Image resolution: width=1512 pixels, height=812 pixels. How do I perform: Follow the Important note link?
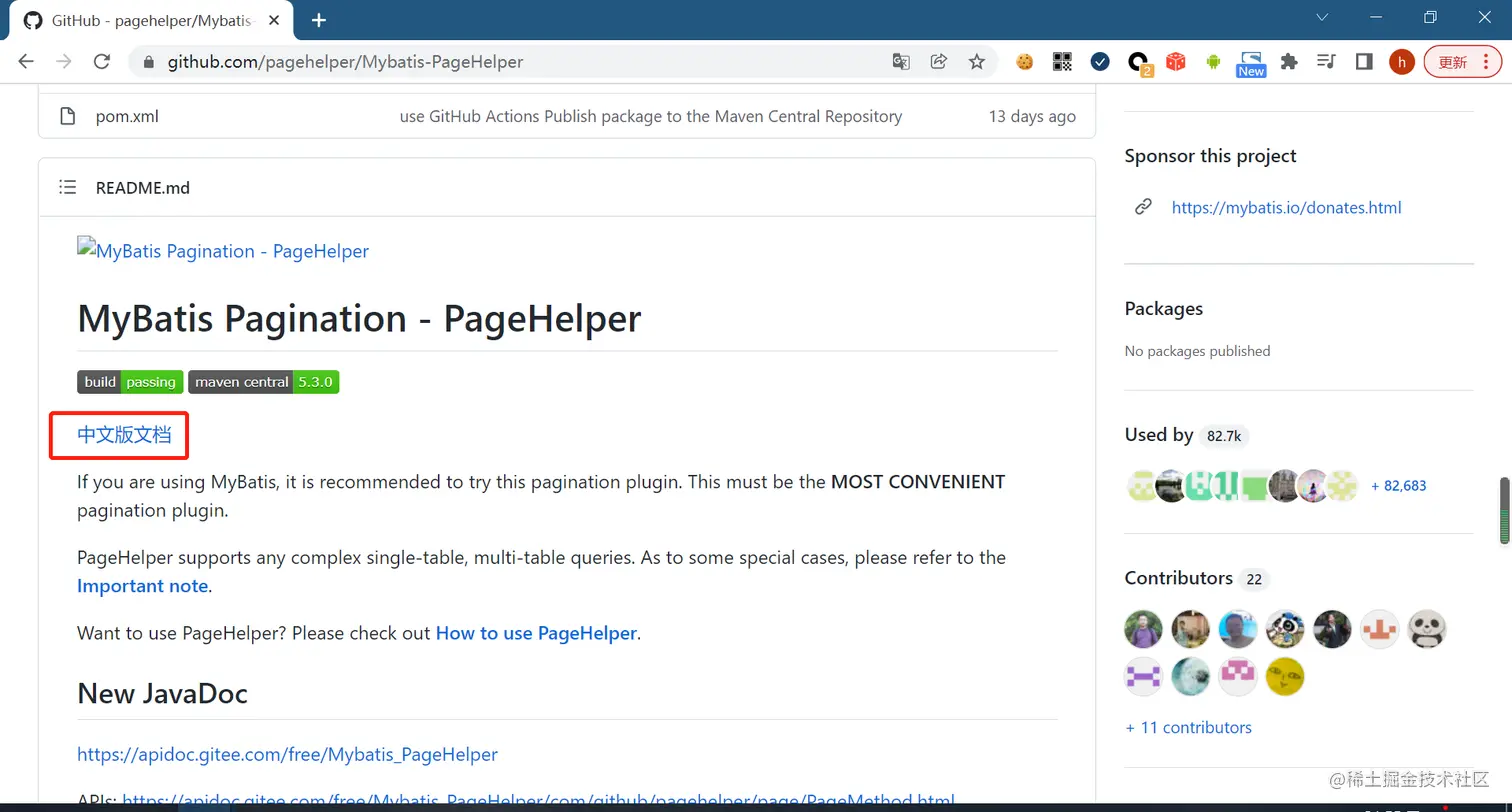tap(143, 586)
